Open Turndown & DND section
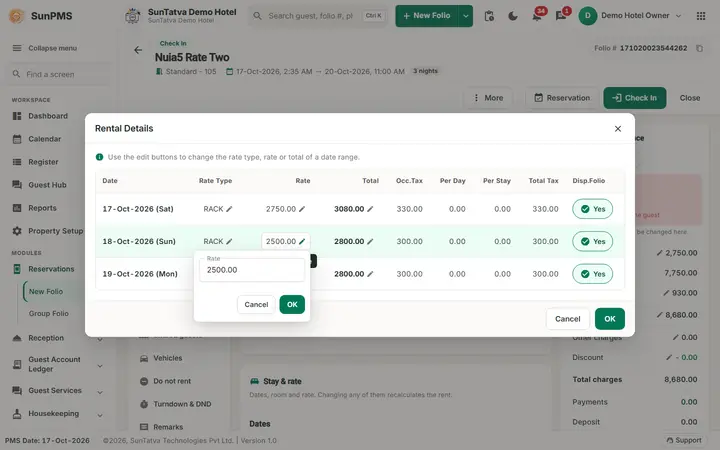Screen dimensions: 720x450 pyautogui.click(x=175, y=404)
